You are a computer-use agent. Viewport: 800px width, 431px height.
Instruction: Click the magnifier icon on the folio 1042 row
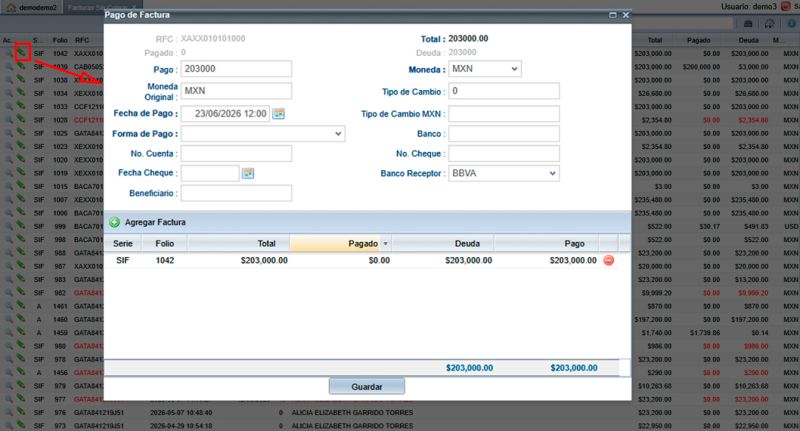tap(9, 53)
